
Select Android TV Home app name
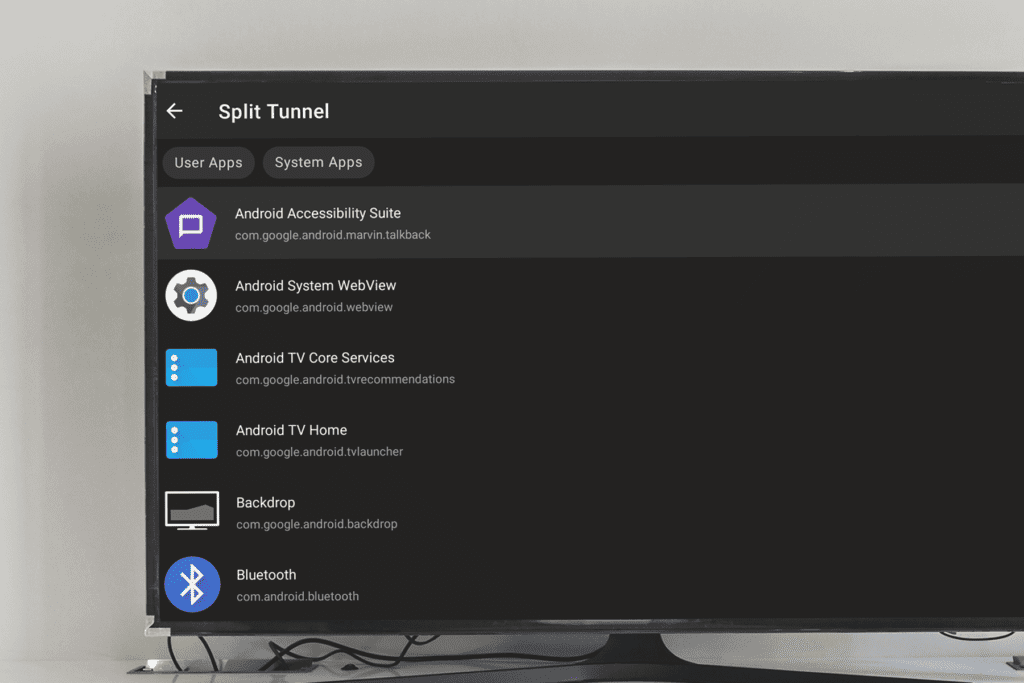291,430
